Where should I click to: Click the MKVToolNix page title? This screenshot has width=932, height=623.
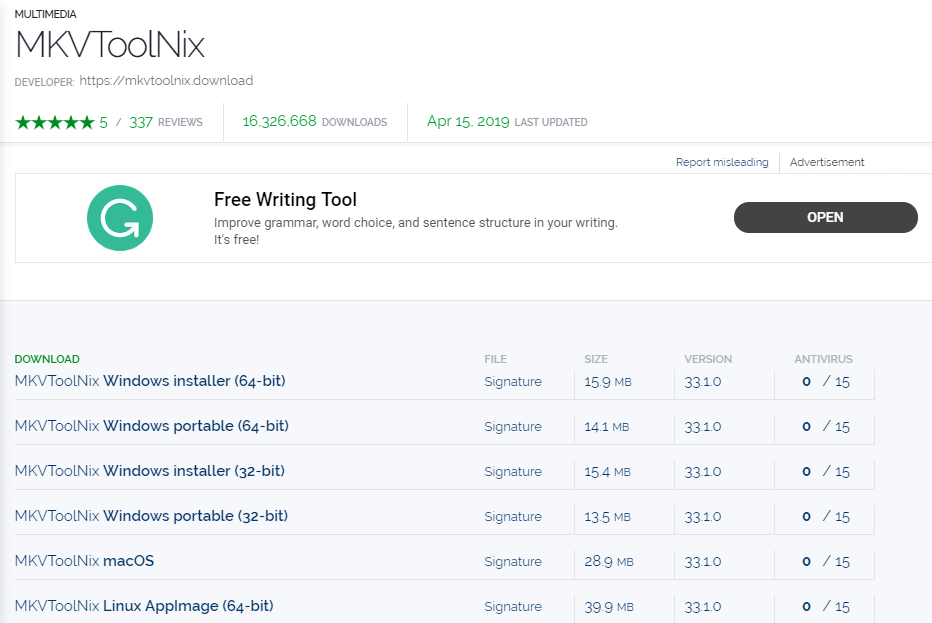point(110,45)
